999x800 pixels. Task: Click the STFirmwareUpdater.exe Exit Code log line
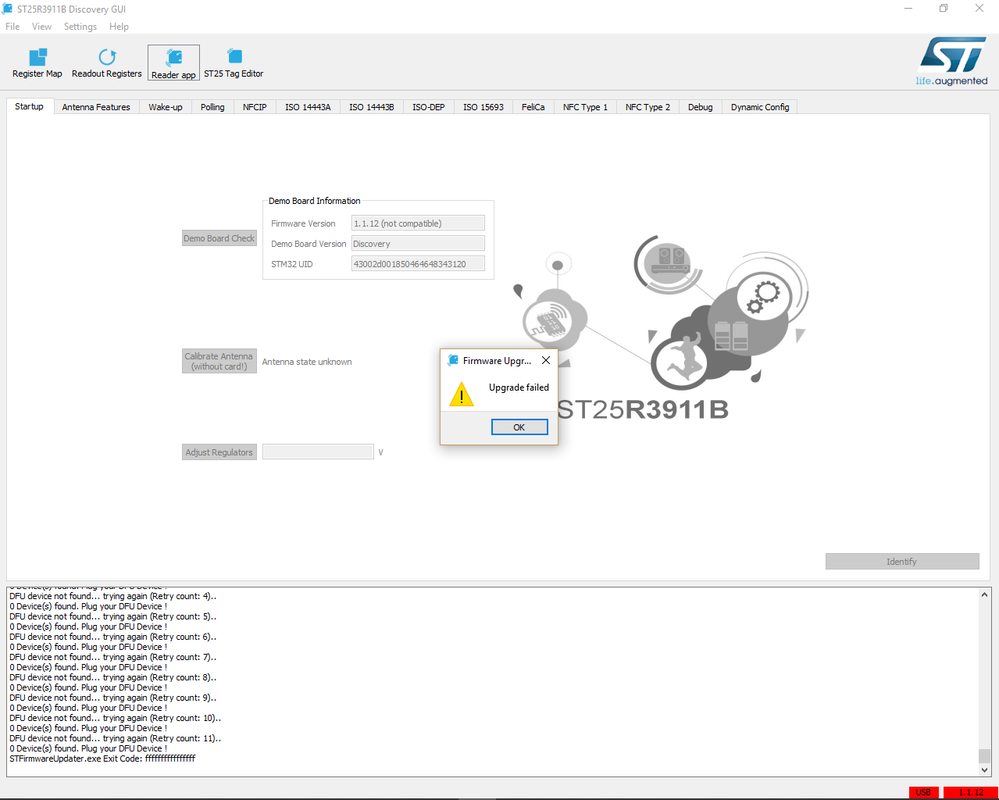(x=103, y=759)
